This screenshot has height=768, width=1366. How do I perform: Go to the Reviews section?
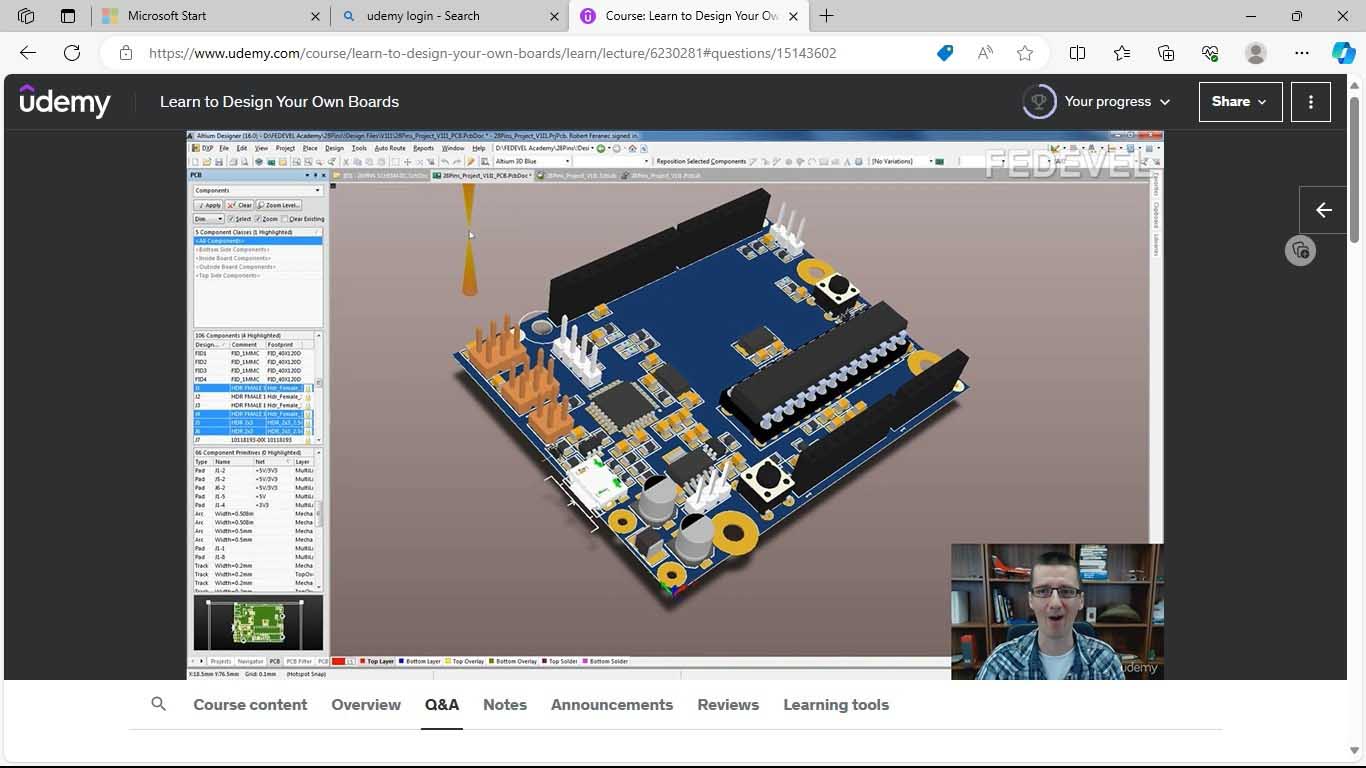click(727, 704)
